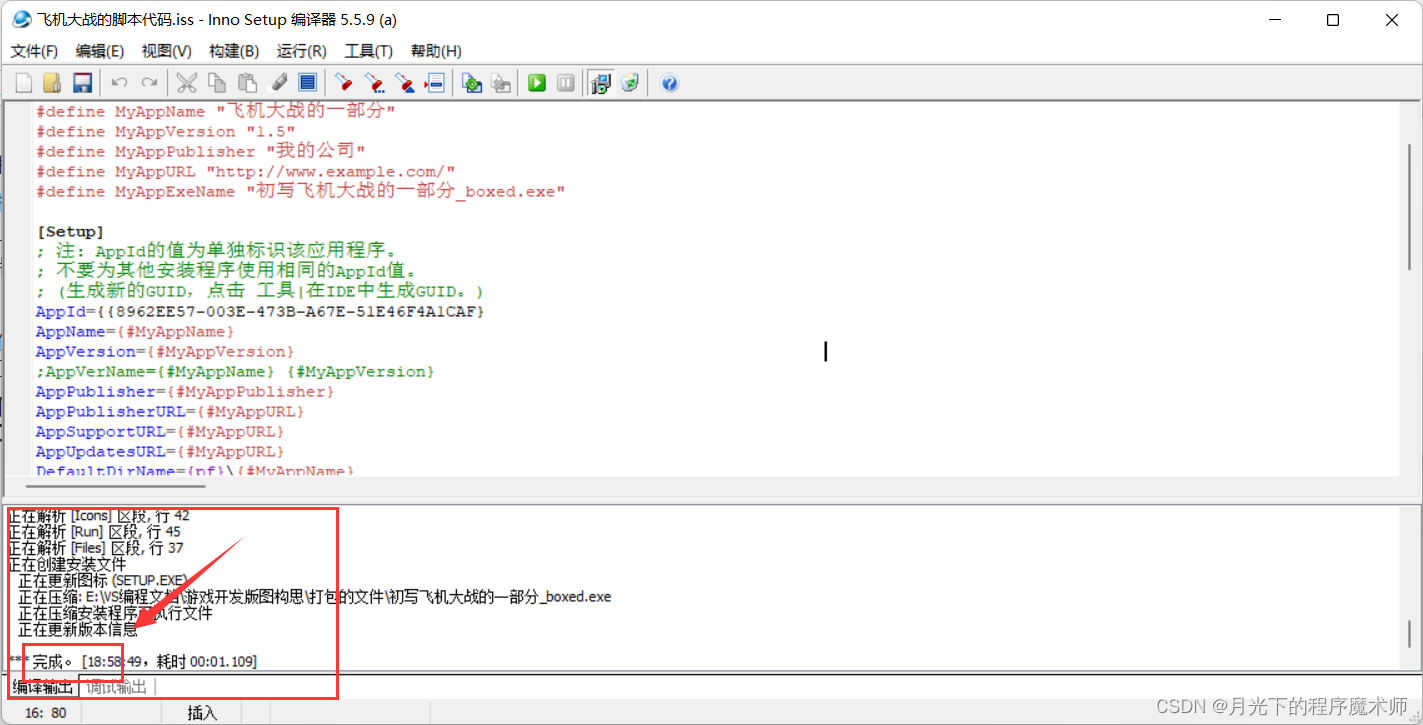Delete selection with the eraser icon
Viewport: 1423px width, 725px height.
(278, 83)
